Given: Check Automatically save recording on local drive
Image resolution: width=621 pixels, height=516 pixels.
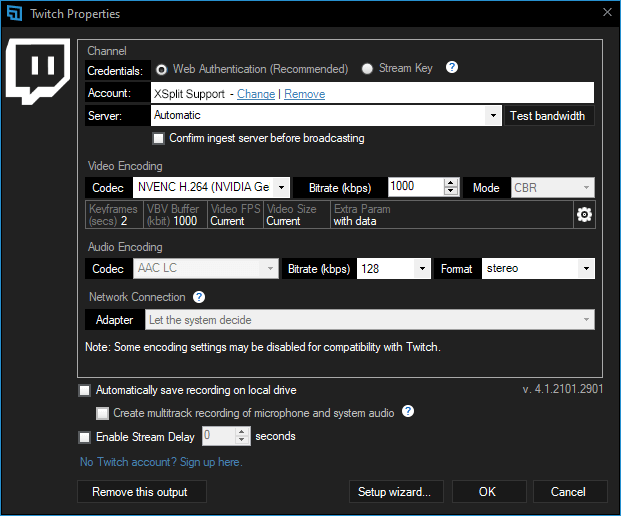Looking at the screenshot, I should tap(84, 390).
